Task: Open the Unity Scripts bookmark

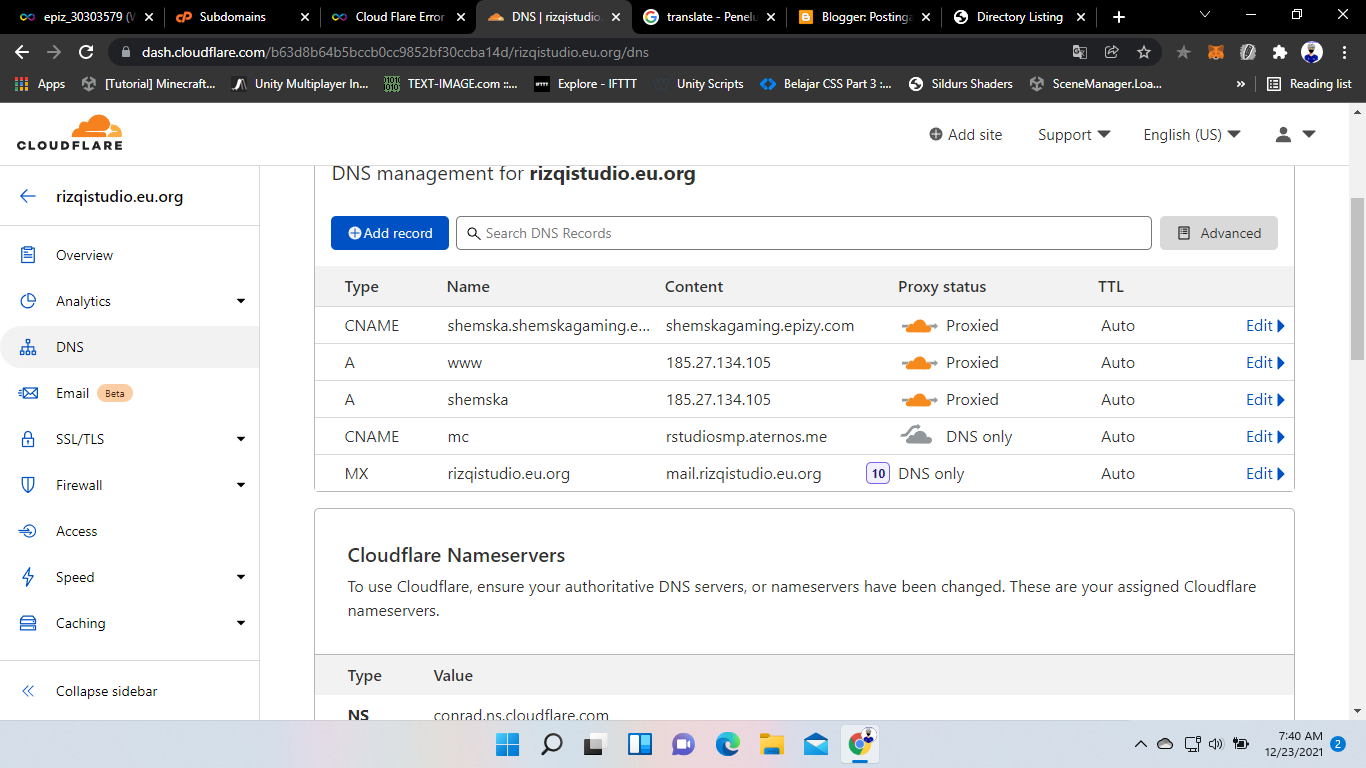Action: [x=700, y=84]
